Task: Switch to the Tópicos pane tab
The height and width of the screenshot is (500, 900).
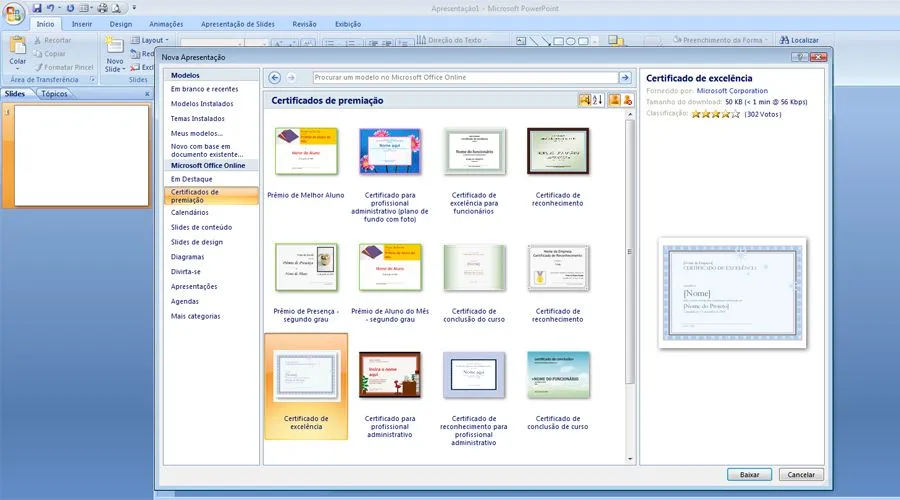Action: click(x=55, y=94)
